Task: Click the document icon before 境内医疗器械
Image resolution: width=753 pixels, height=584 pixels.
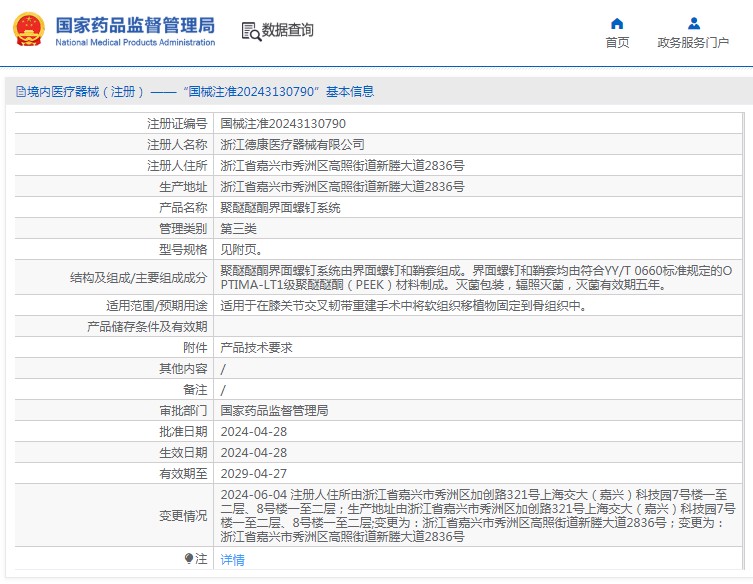Action: pyautogui.click(x=21, y=91)
